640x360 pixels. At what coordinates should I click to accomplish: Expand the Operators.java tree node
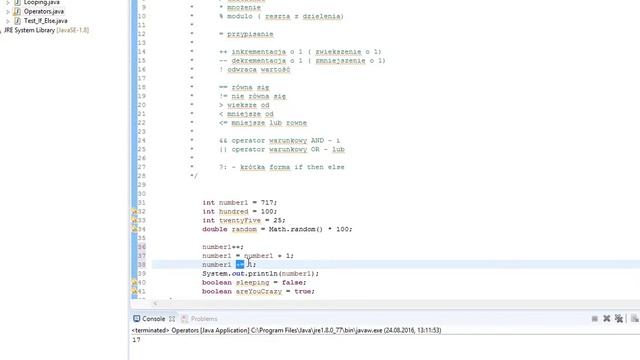tap(8, 12)
